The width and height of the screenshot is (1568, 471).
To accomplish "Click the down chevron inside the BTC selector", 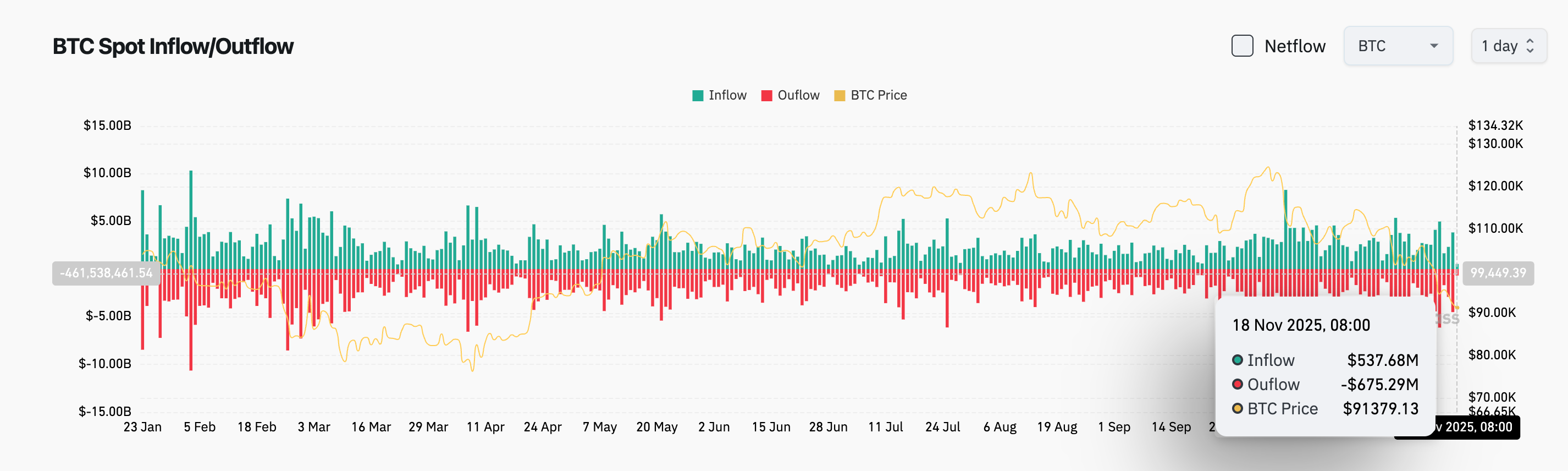I will [x=1436, y=46].
